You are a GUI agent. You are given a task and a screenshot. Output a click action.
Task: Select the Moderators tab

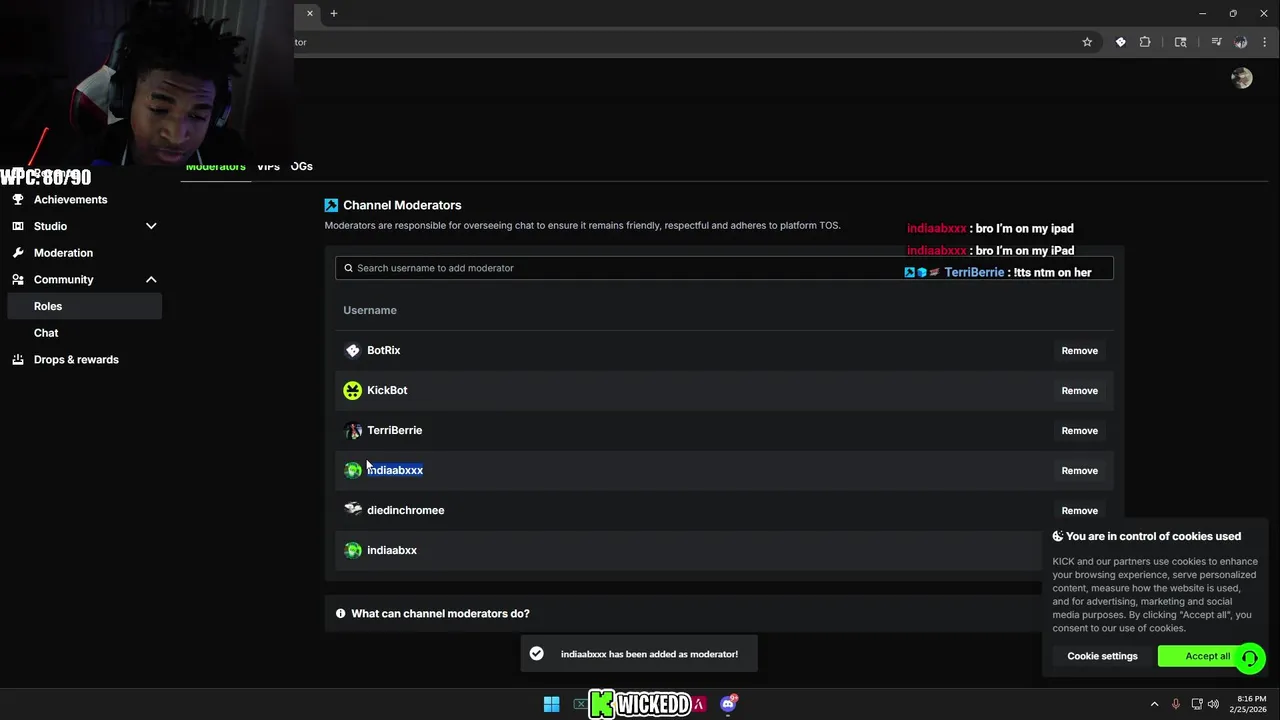(215, 166)
